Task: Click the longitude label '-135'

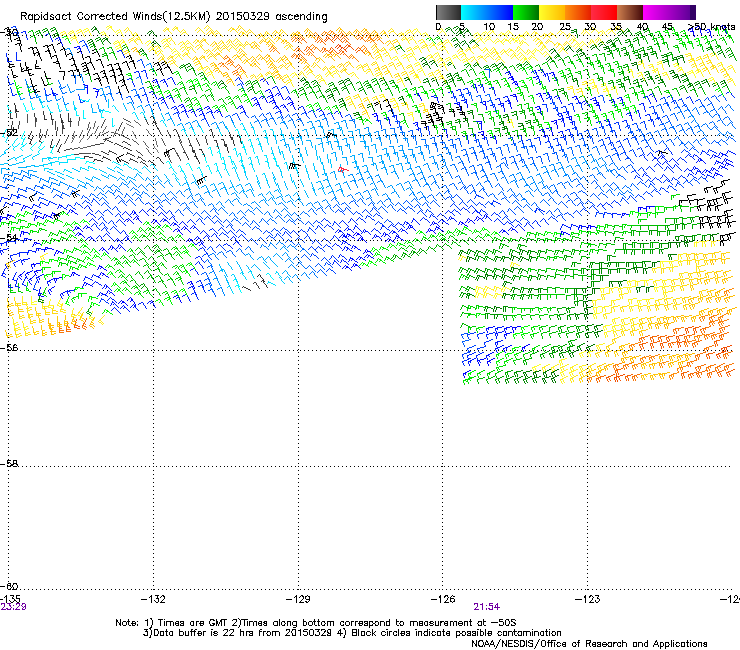Action: pyautogui.click(x=10, y=599)
